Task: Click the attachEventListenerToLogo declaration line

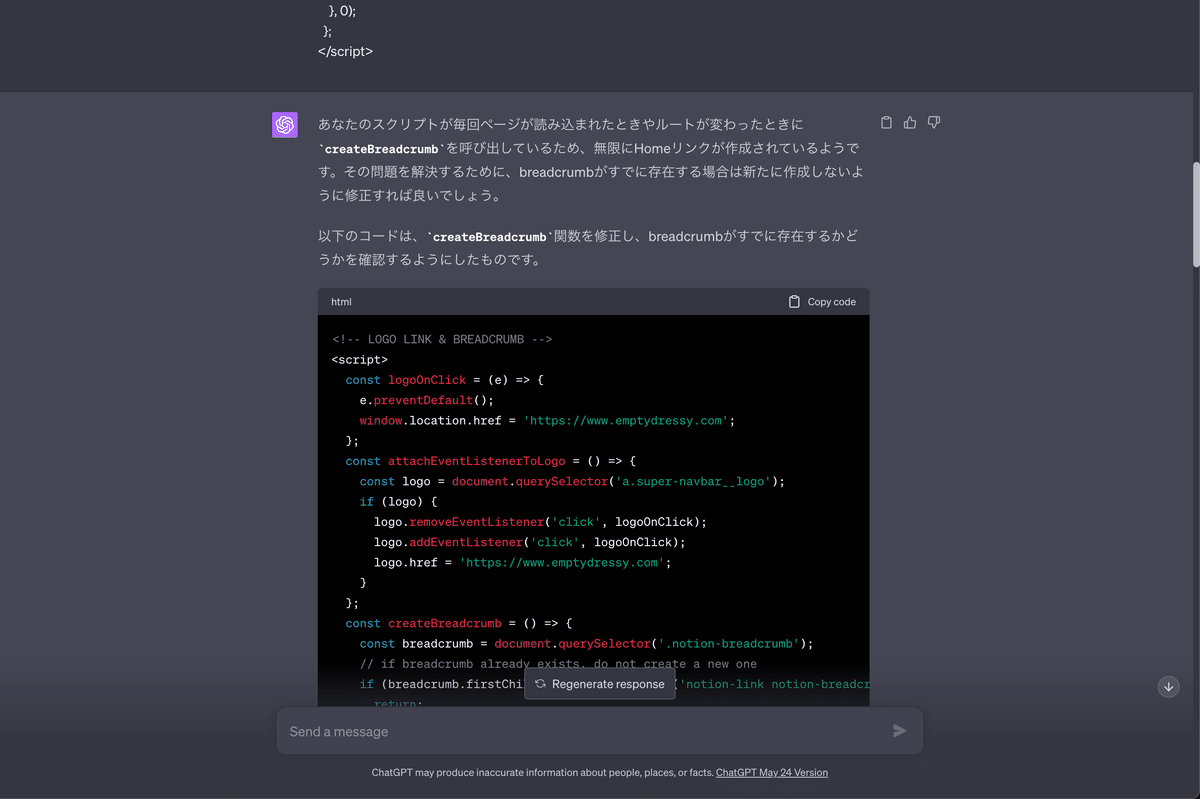Action: pos(491,461)
